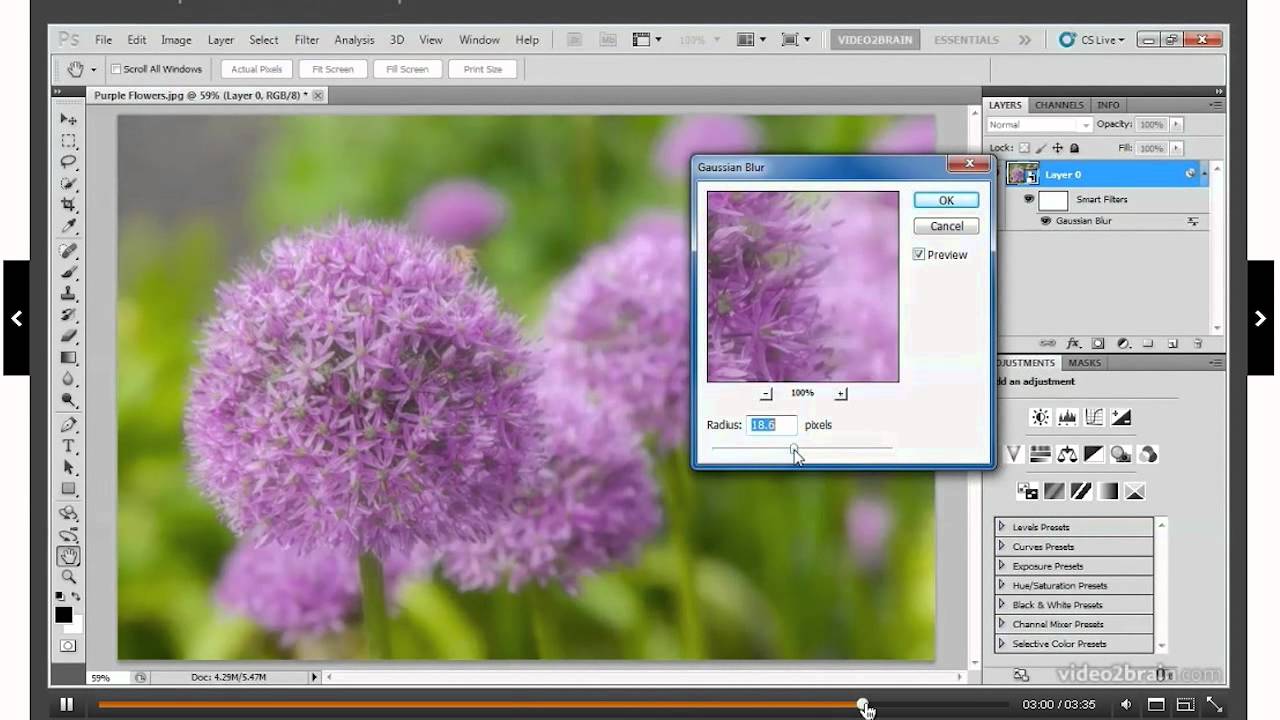Switch to the Channels tab
Viewport: 1280px width, 720px height.
click(1059, 105)
